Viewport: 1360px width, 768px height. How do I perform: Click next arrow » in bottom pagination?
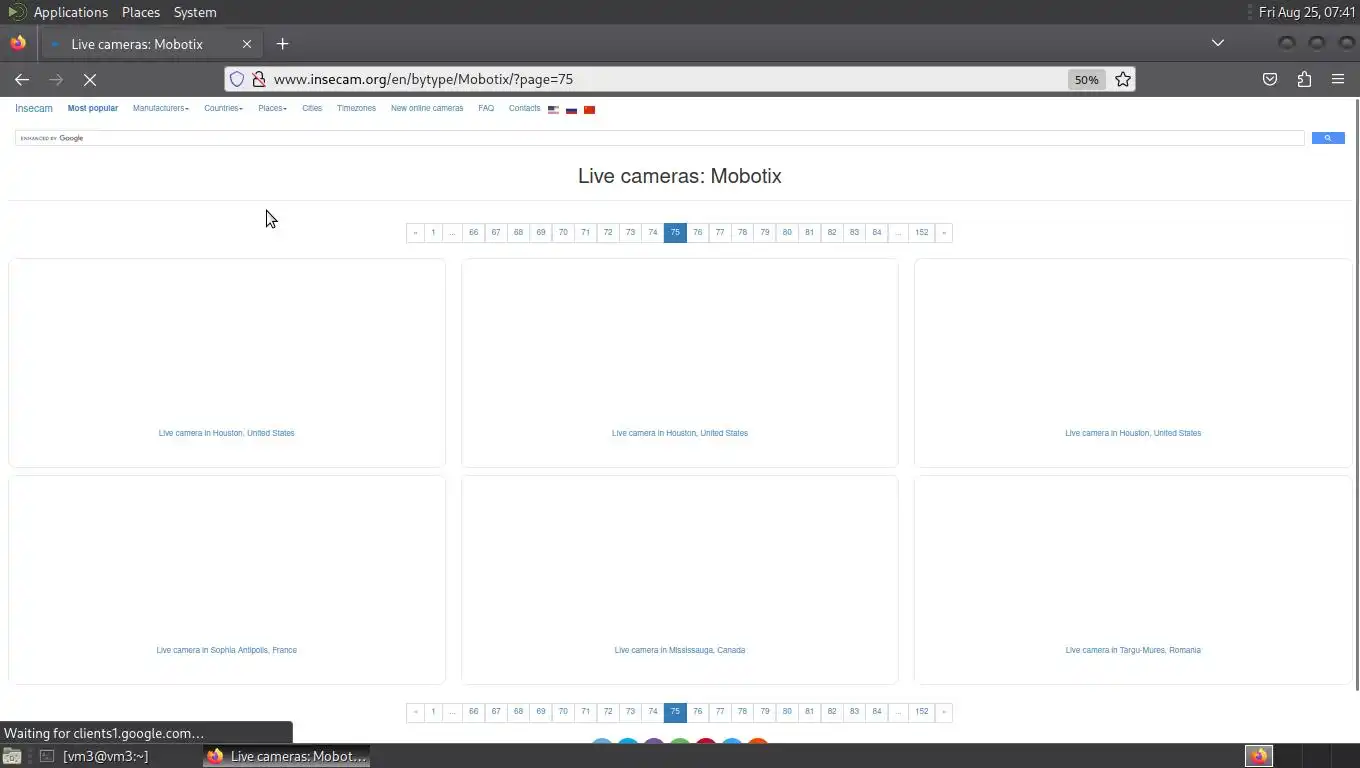pyautogui.click(x=944, y=712)
